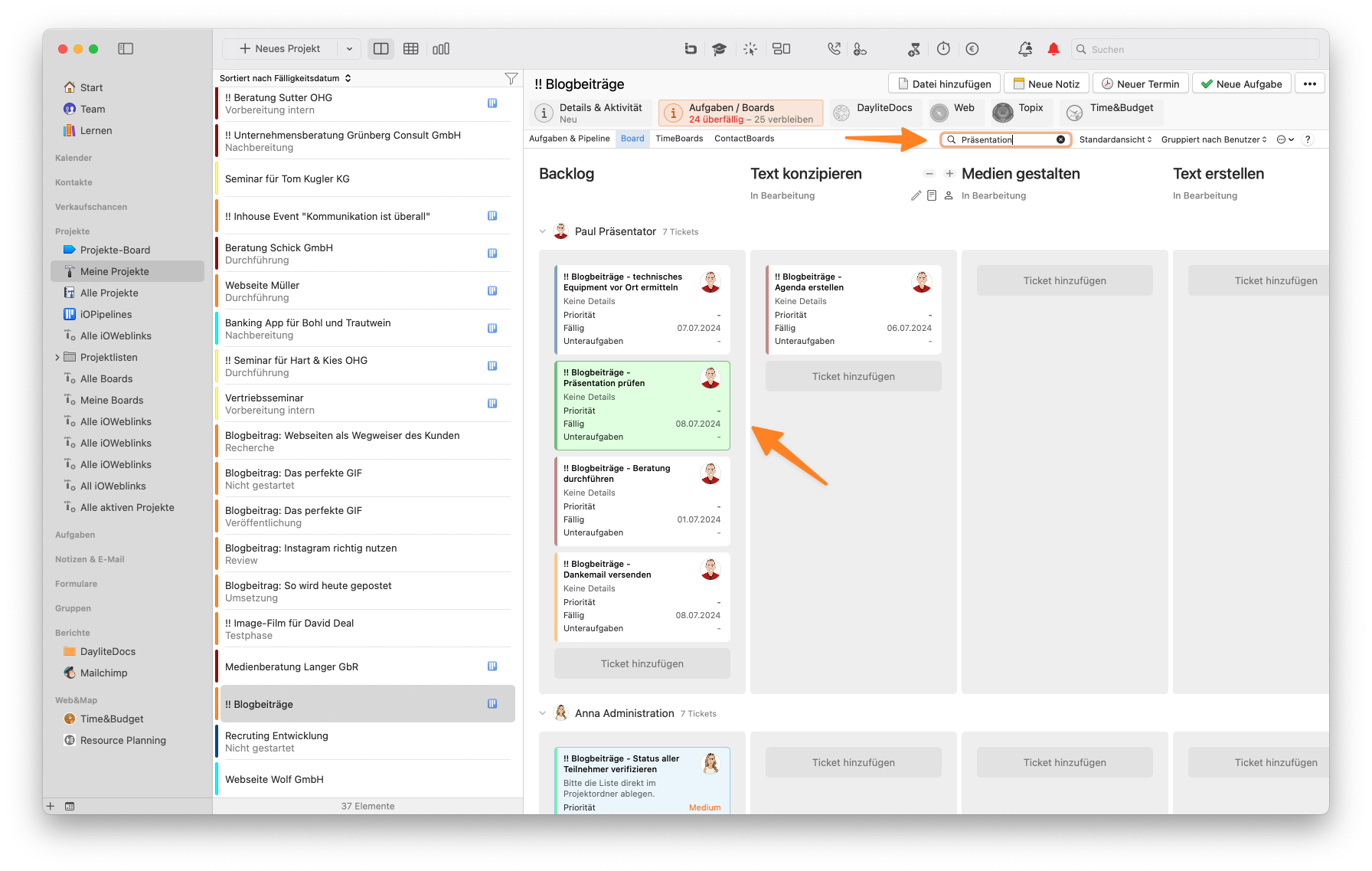The image size is (1372, 871).
Task: Switch to split list view
Action: tap(381, 49)
